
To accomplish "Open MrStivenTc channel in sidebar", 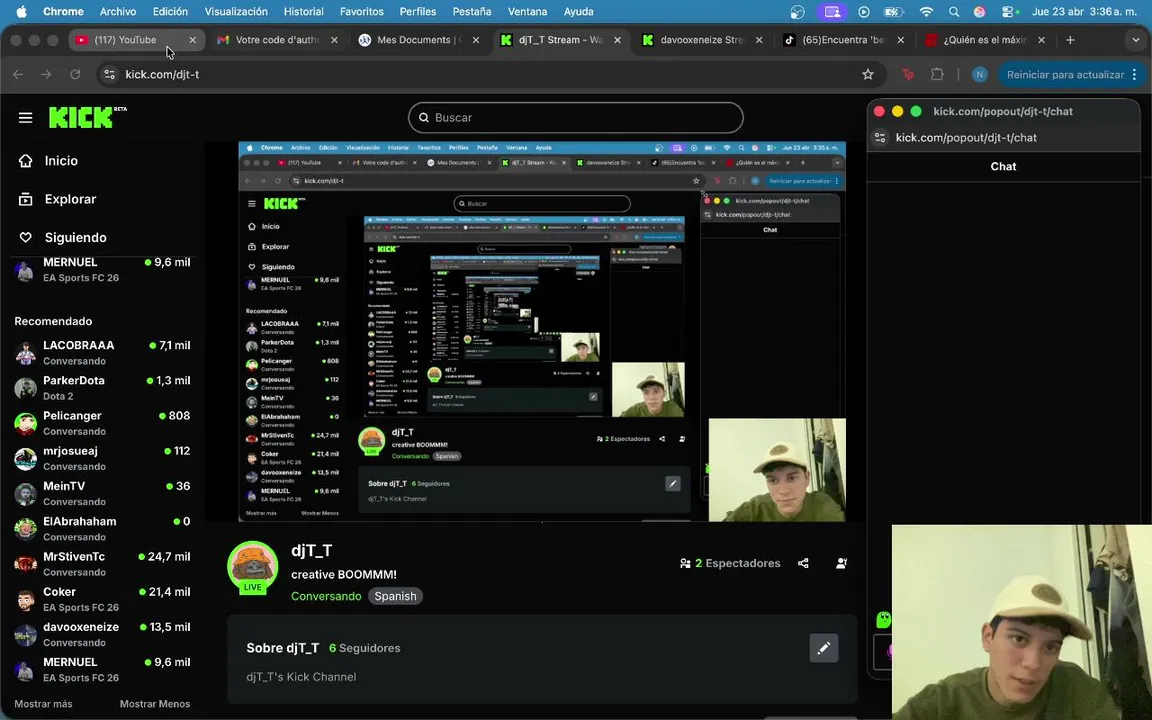I will coord(102,564).
